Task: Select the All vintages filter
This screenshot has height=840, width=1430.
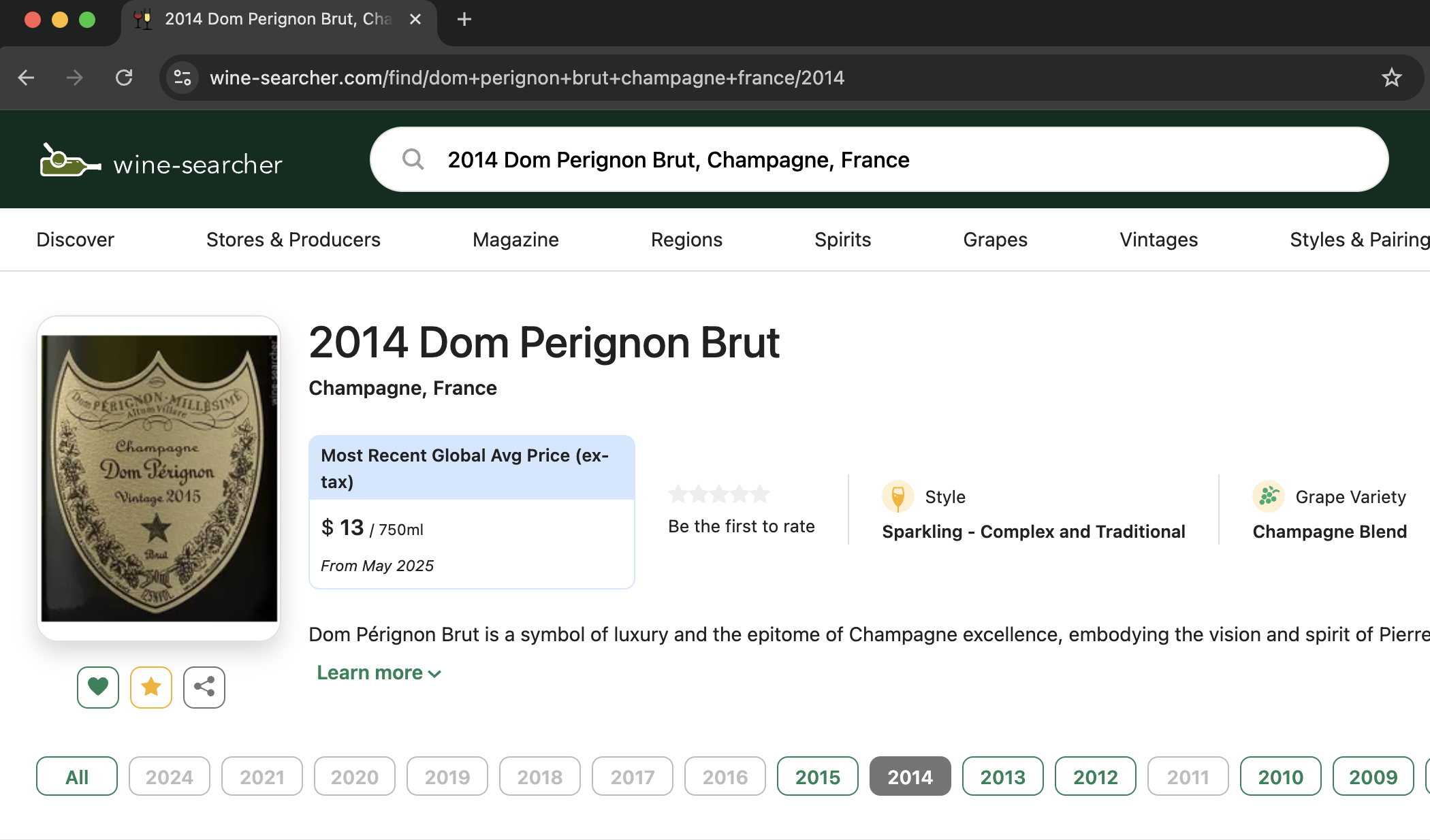Action: point(77,776)
